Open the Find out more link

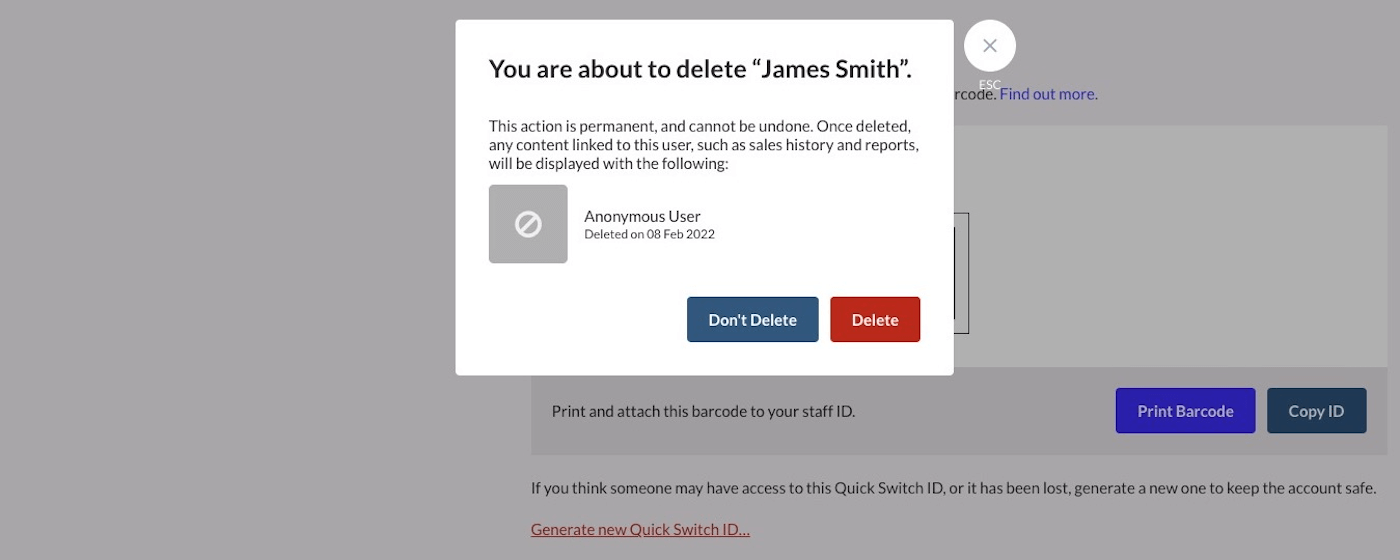tap(1048, 94)
